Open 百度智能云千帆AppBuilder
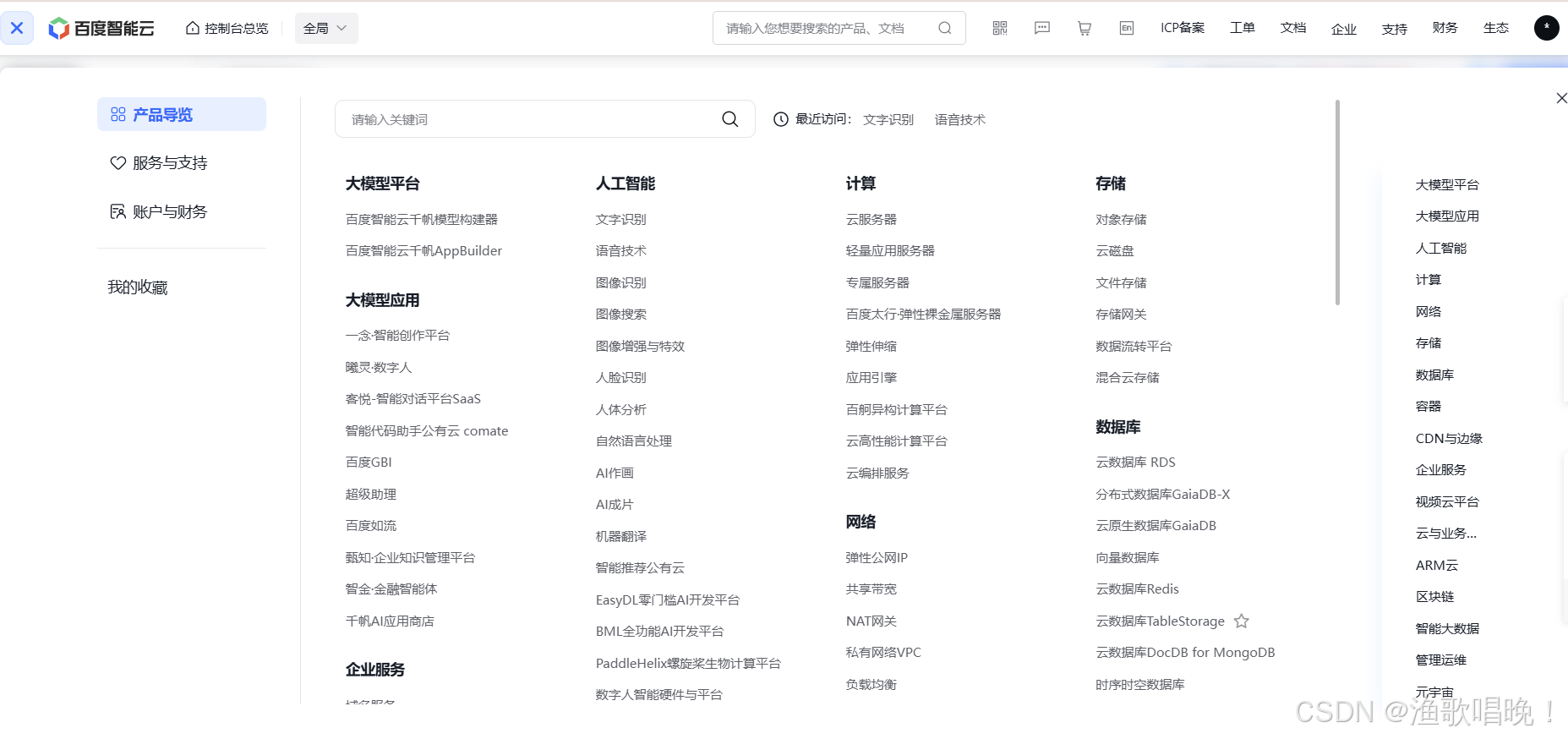This screenshot has width=1568, height=739. point(424,251)
